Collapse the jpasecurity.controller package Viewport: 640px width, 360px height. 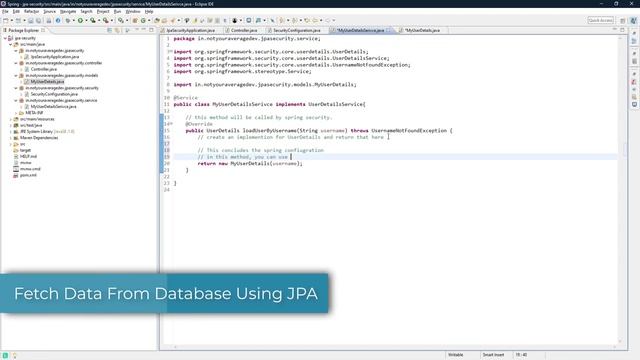click(16, 63)
